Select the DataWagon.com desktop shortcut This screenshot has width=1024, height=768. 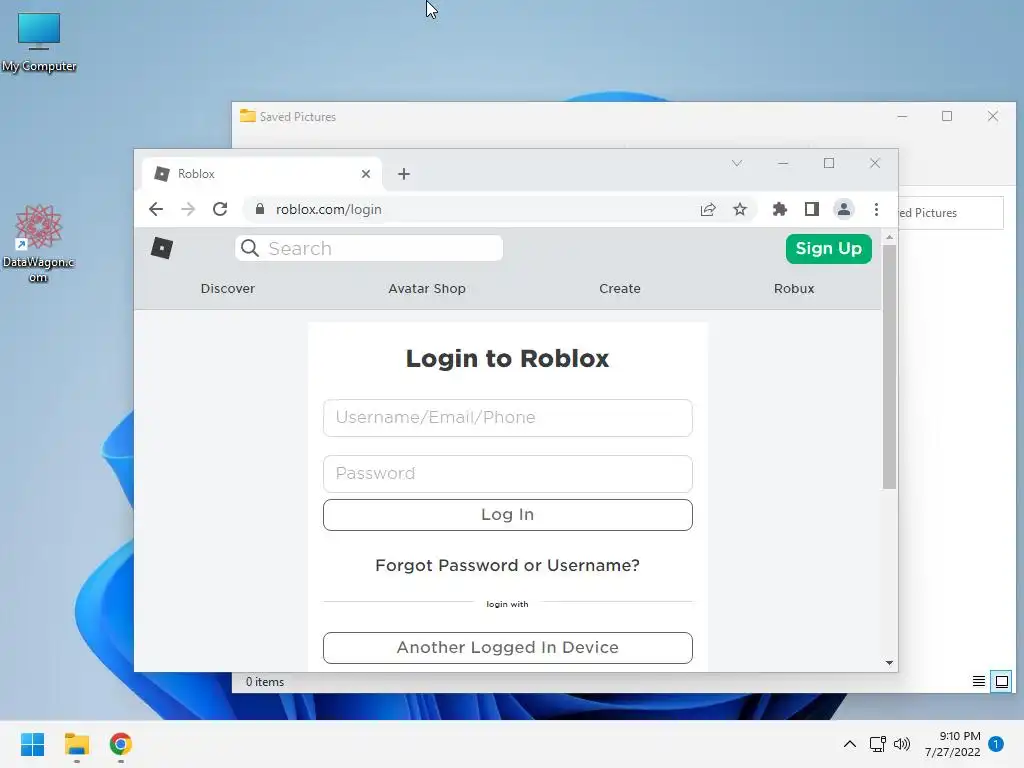pos(39,244)
